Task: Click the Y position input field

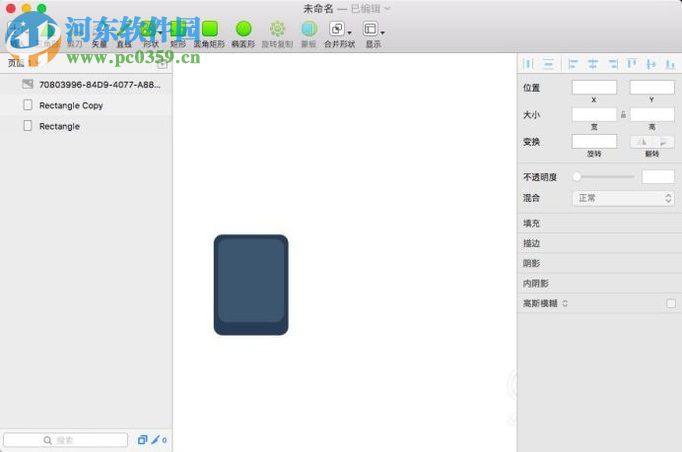Action: 652,87
